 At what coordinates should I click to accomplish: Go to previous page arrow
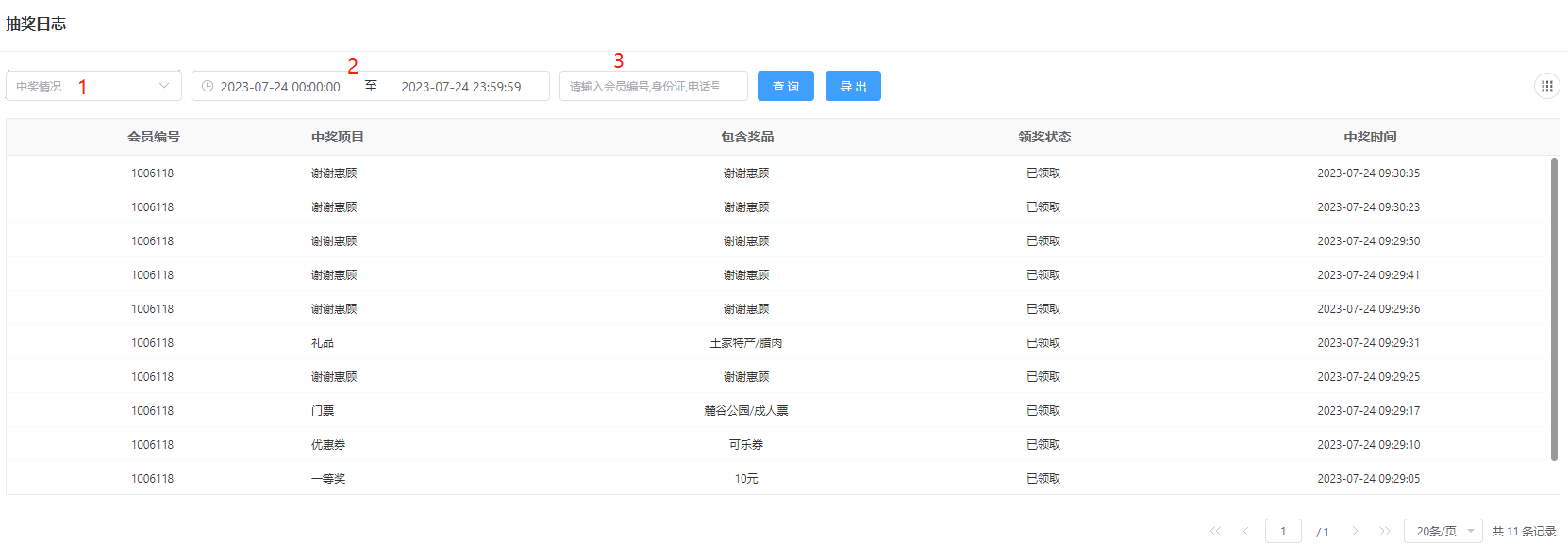1245,532
